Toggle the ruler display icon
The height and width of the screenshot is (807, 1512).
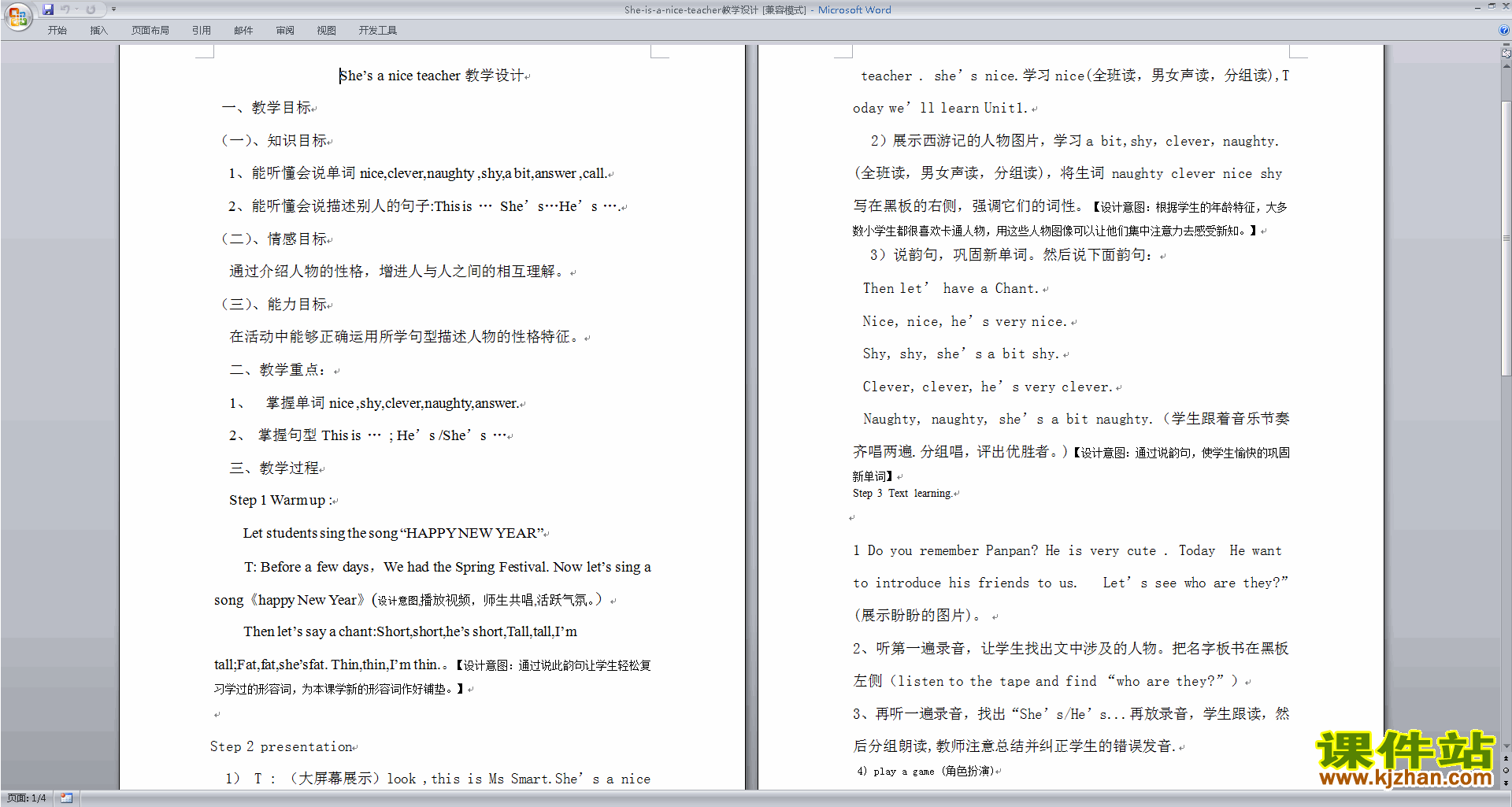(x=1506, y=54)
